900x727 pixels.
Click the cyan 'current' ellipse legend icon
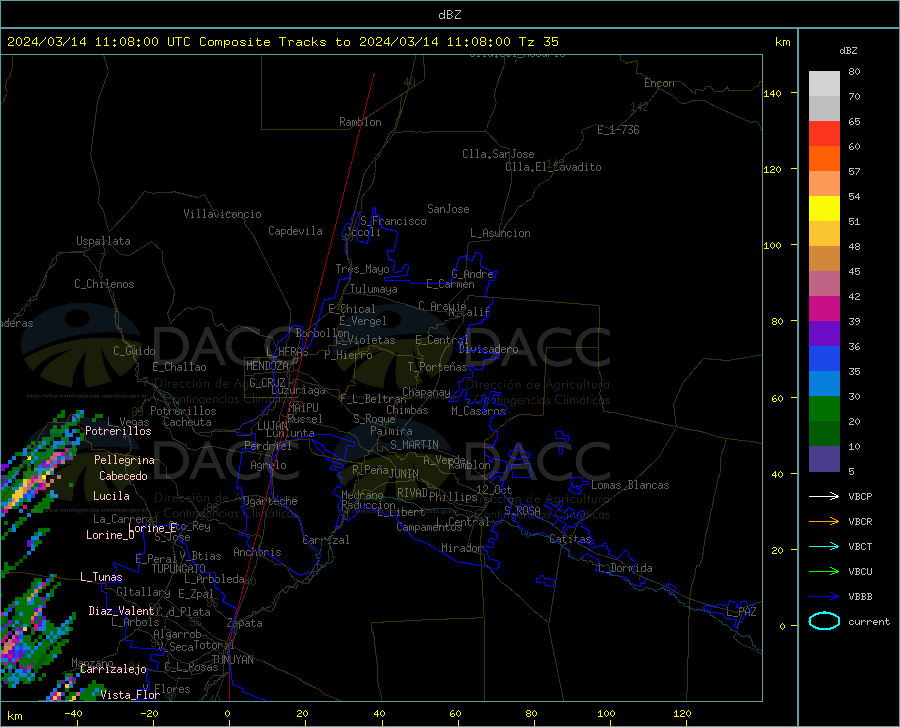824,621
